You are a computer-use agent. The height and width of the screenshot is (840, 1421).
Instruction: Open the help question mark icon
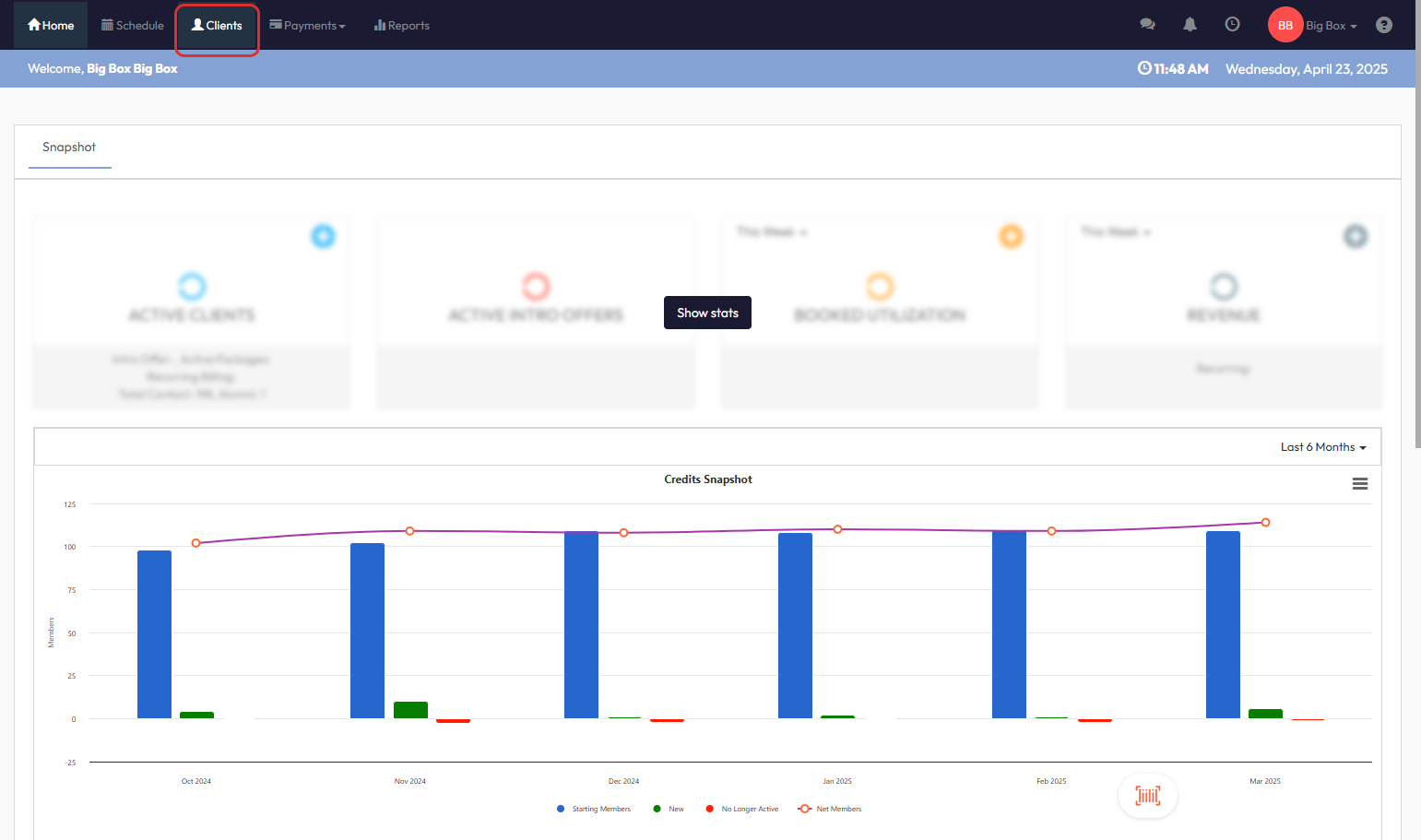pyautogui.click(x=1383, y=25)
